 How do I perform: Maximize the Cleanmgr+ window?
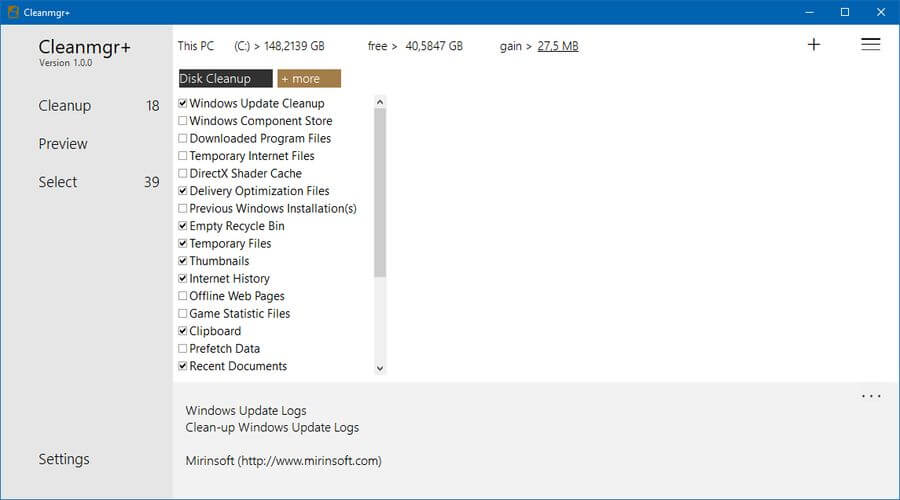point(845,12)
